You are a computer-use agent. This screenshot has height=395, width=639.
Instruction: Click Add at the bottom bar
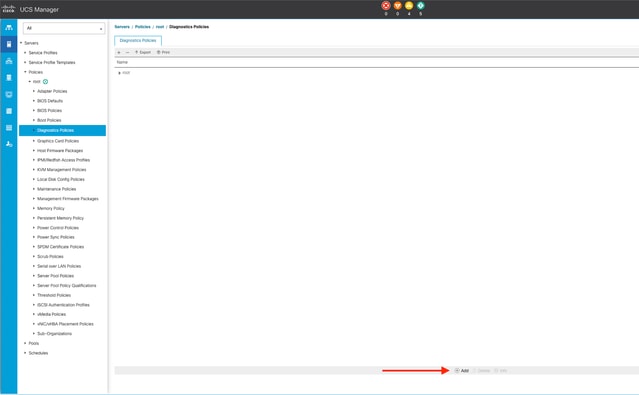click(462, 371)
